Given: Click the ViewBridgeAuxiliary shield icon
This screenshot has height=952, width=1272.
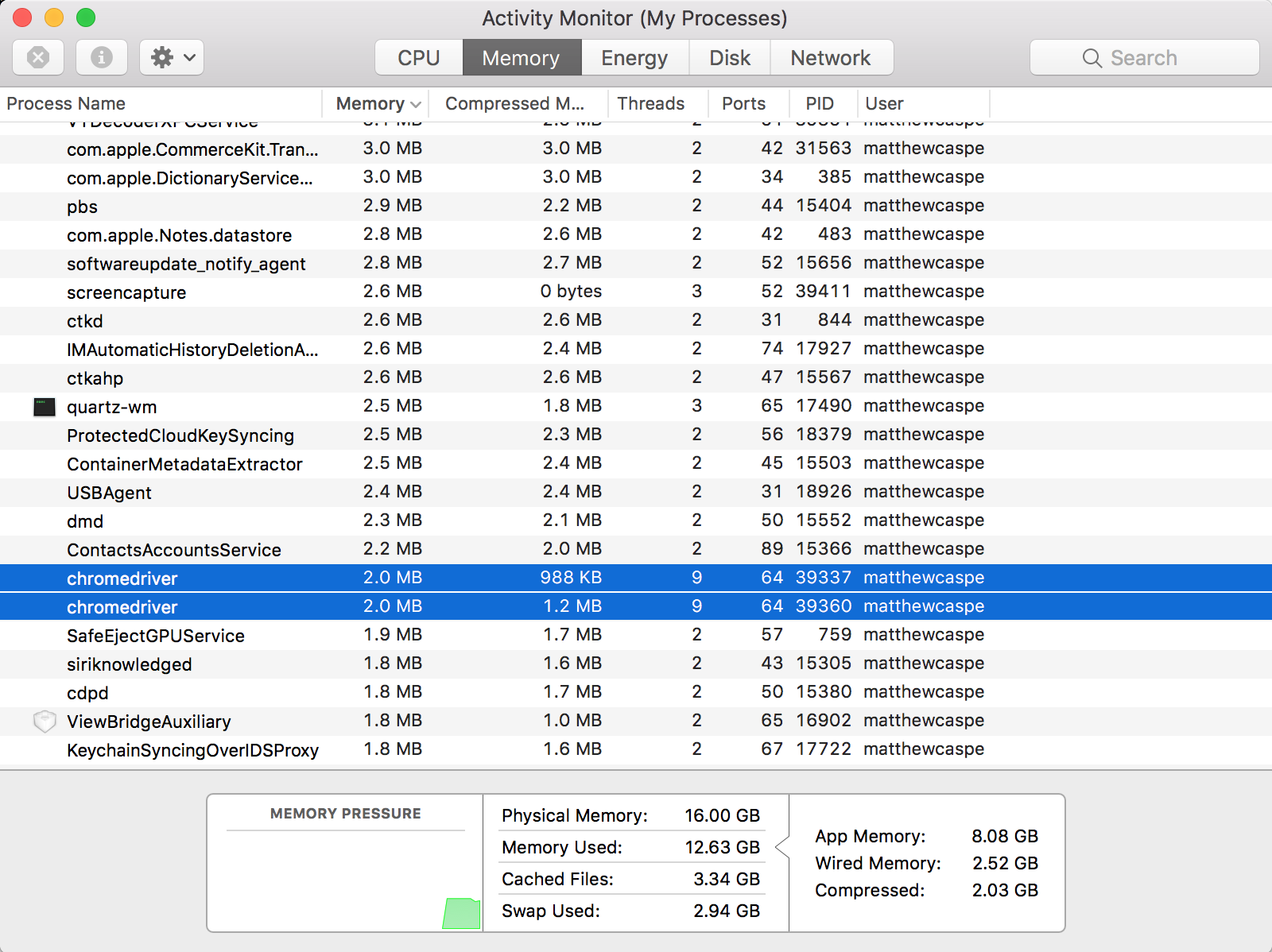Looking at the screenshot, I should pos(45,722).
